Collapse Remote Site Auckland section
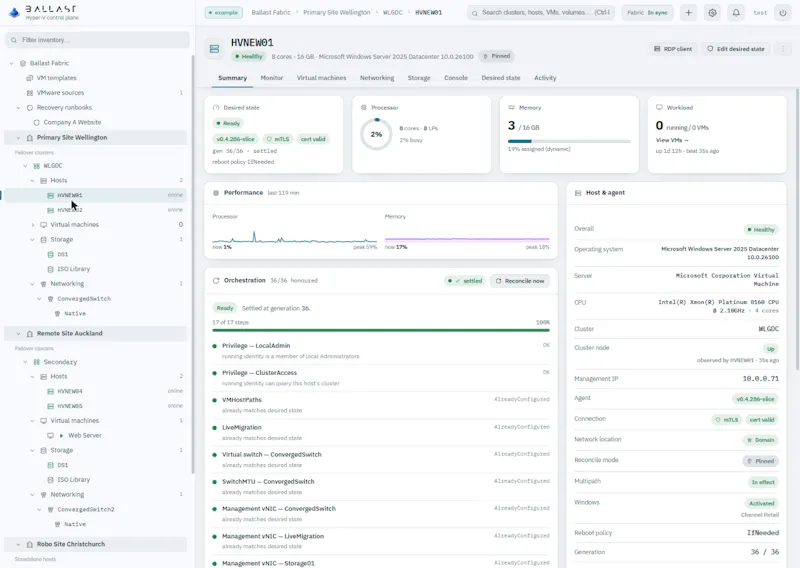 [x=18, y=333]
